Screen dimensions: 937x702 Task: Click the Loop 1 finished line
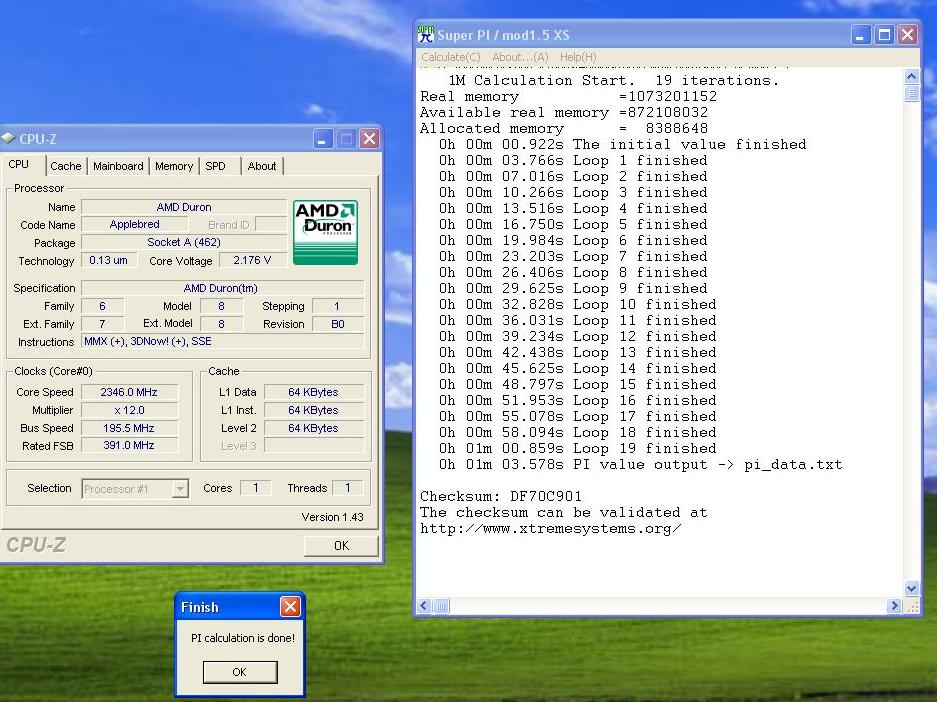(573, 161)
